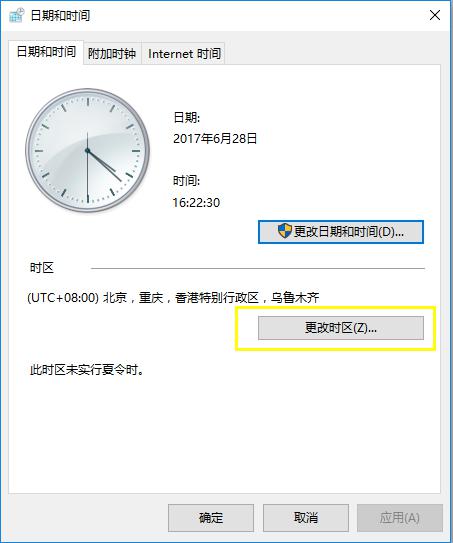Click the 日期: label

(187, 117)
